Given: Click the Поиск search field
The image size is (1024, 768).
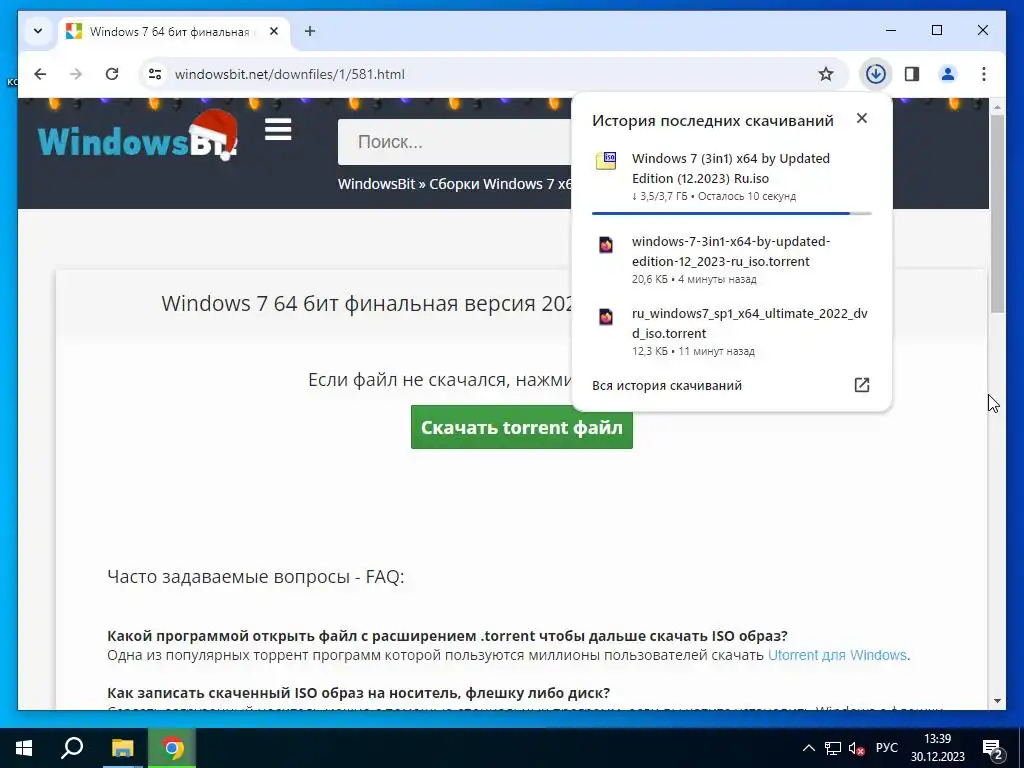Looking at the screenshot, I should click(455, 142).
